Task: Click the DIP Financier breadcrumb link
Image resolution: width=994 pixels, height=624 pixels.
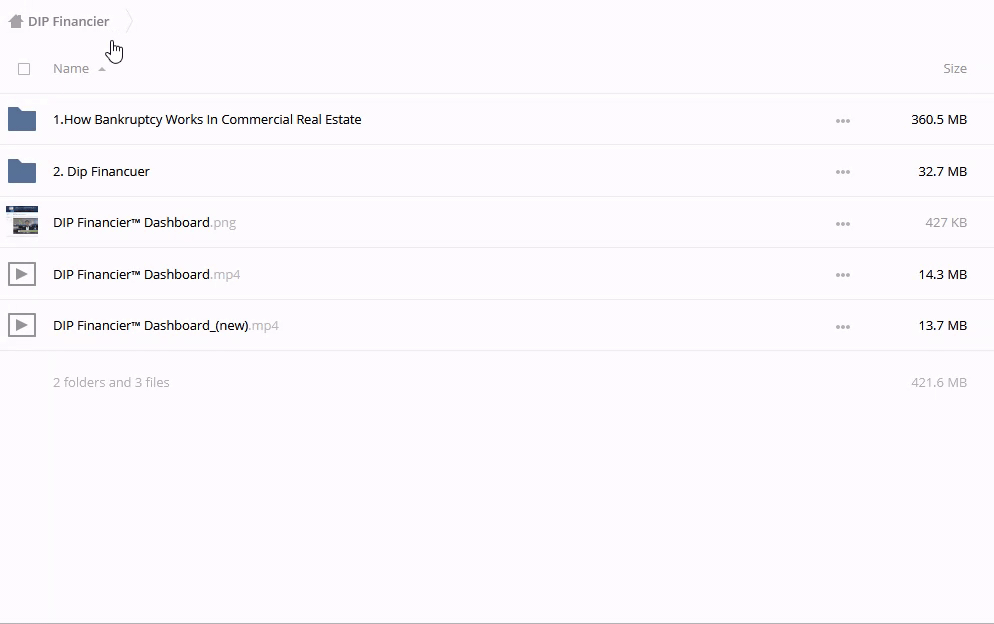Action: pos(69,21)
